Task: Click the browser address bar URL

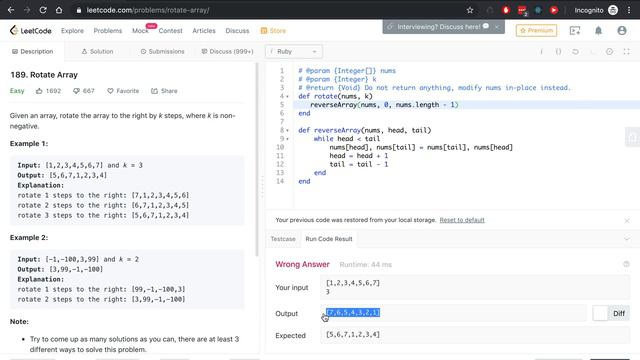Action: pyautogui.click(x=148, y=10)
